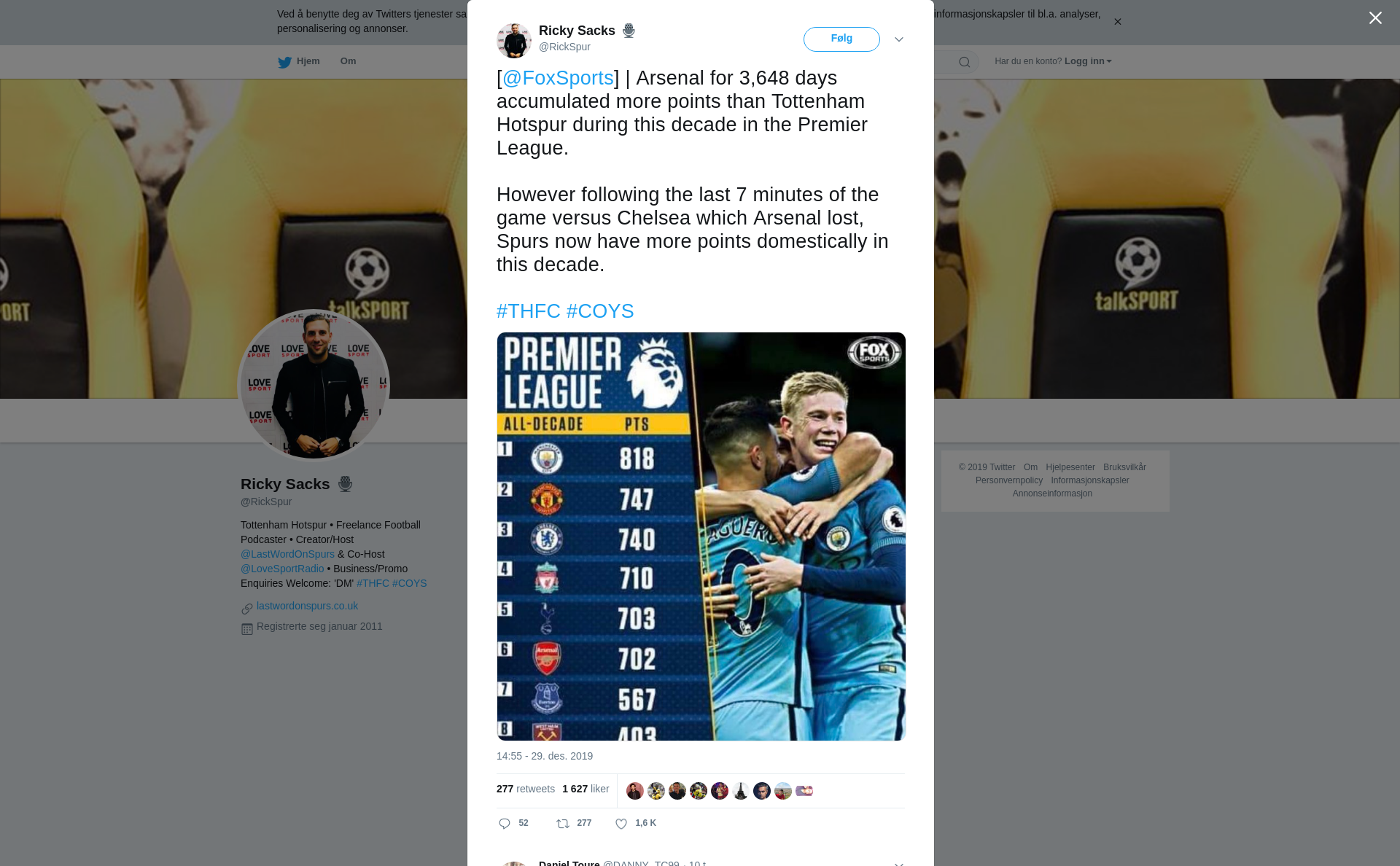Click the retweet arrows icon
This screenshot has width=1400, height=866.
coord(563,824)
